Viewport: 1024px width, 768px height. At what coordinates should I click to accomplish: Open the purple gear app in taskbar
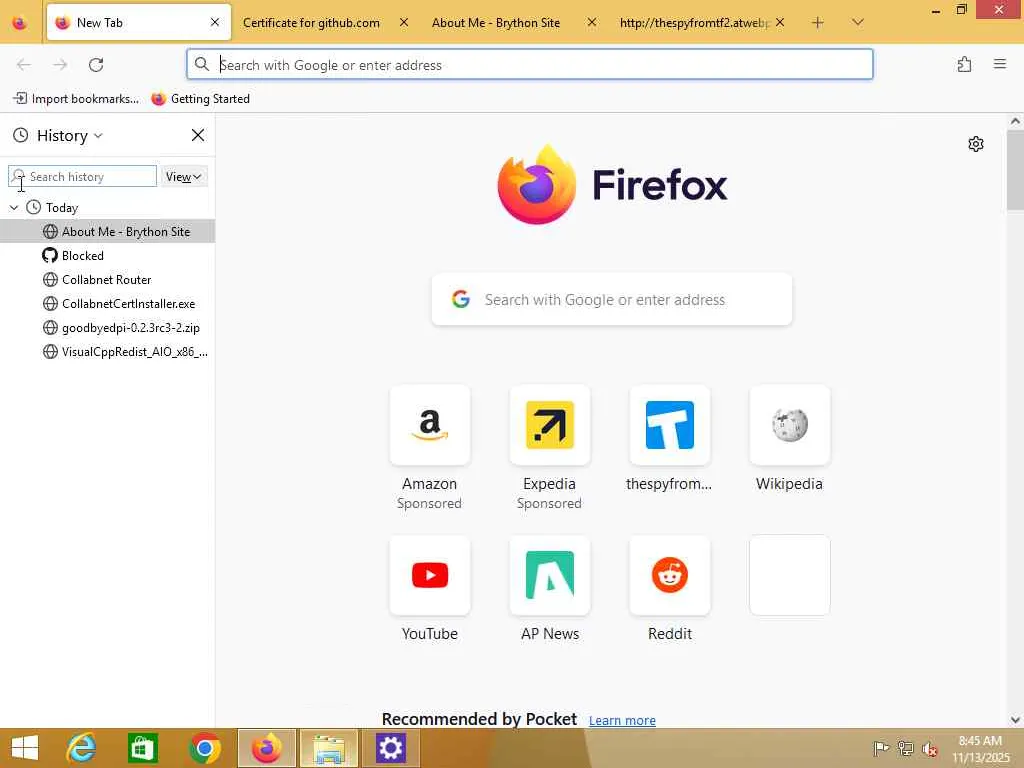pyautogui.click(x=391, y=748)
